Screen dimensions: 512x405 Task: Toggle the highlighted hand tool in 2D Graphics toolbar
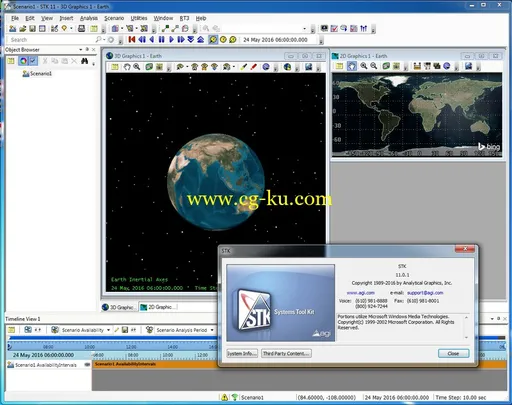(352, 66)
